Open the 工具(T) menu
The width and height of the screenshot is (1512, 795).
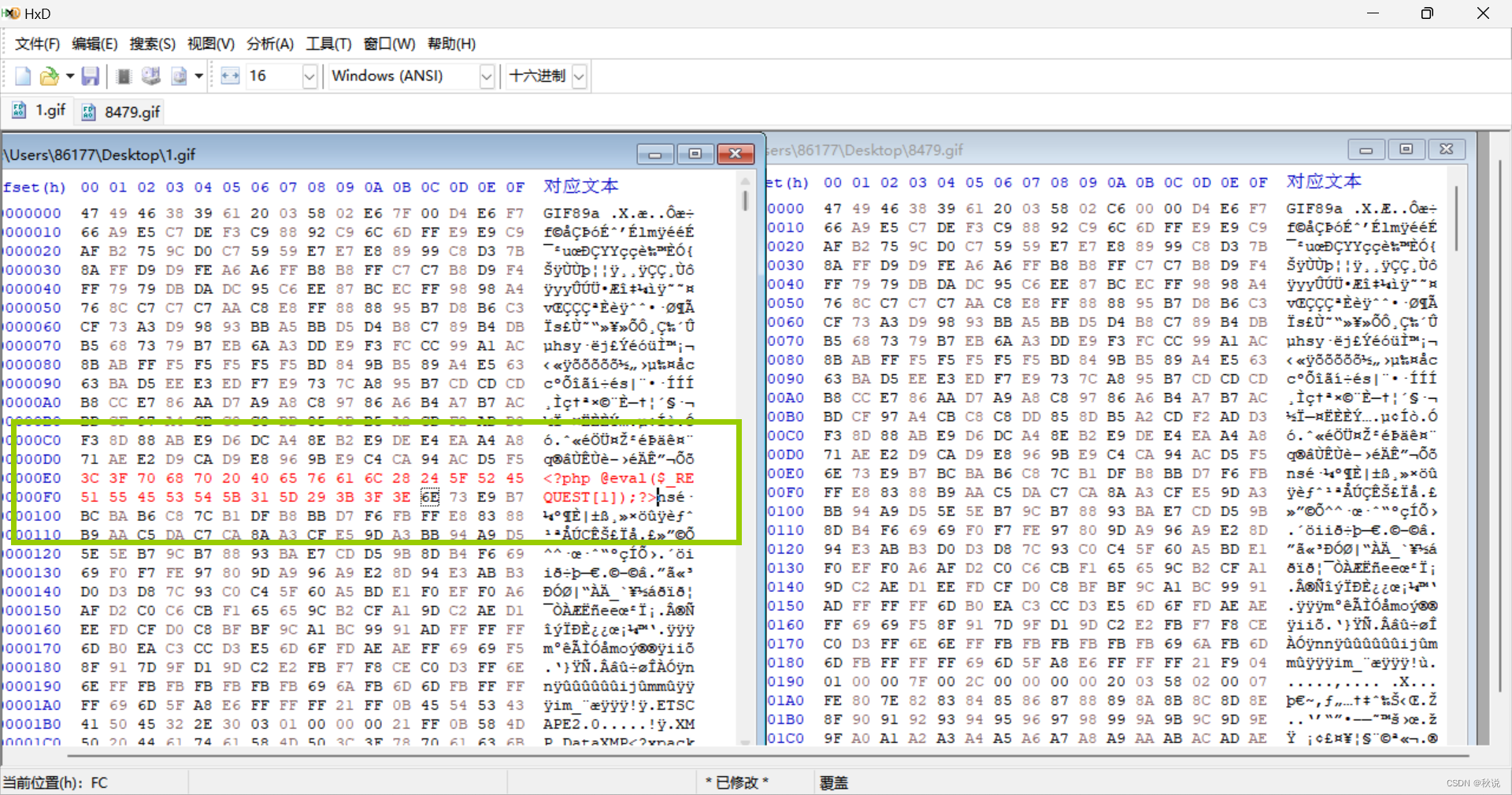[328, 44]
